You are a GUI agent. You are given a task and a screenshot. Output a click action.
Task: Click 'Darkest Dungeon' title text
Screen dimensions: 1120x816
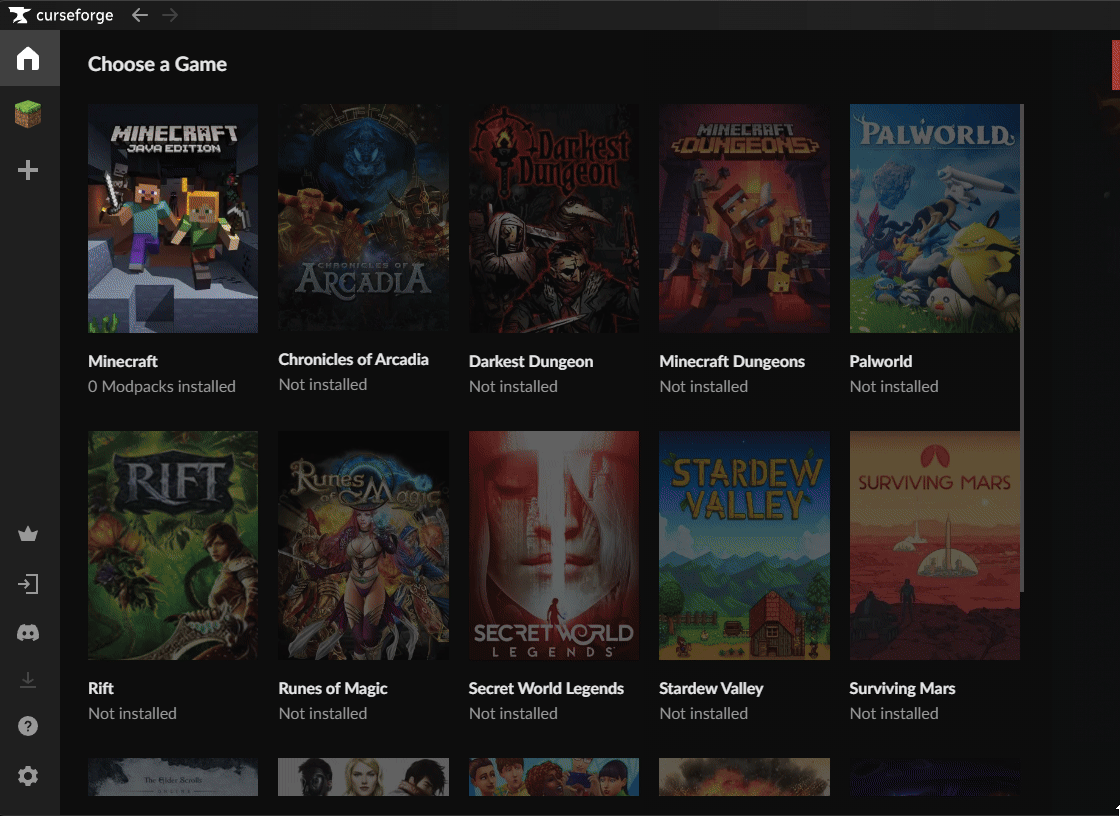tap(531, 362)
